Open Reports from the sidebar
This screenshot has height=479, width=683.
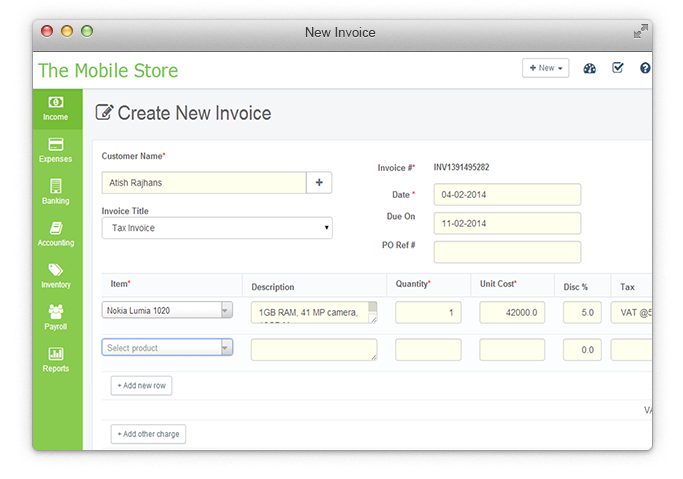55,360
